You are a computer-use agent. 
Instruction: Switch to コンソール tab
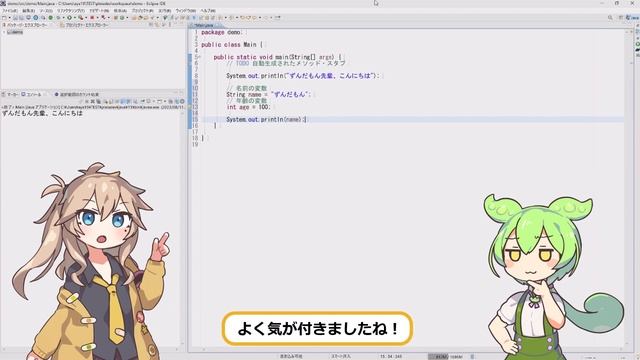pyautogui.click(x=31, y=94)
